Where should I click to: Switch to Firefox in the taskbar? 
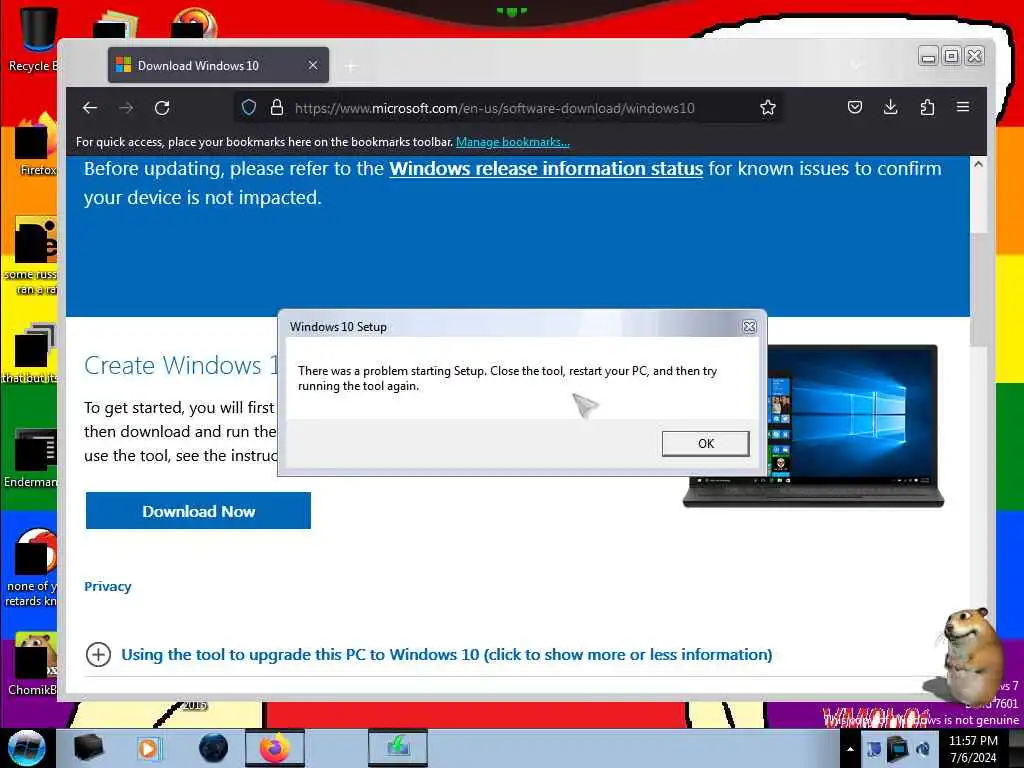click(275, 748)
